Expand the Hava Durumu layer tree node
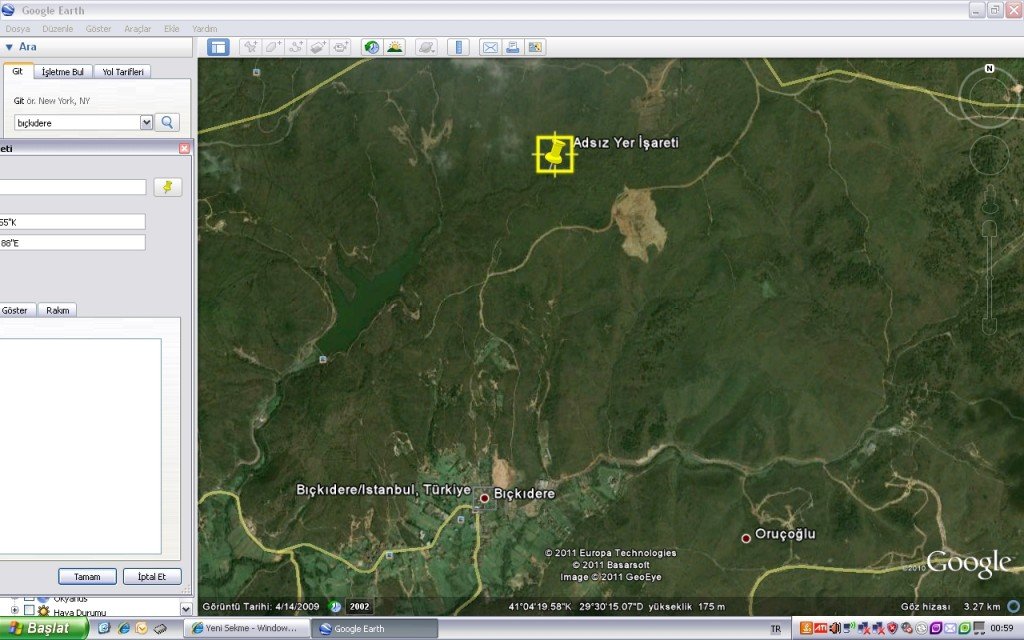 tap(14, 611)
